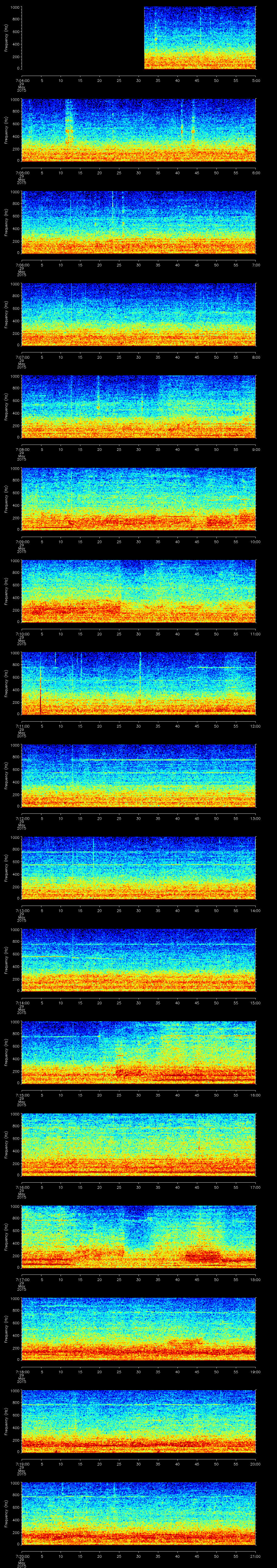The width and height of the screenshot is (277, 1568).
Task: Select the 9:00 end time label
Action: tap(256, 449)
